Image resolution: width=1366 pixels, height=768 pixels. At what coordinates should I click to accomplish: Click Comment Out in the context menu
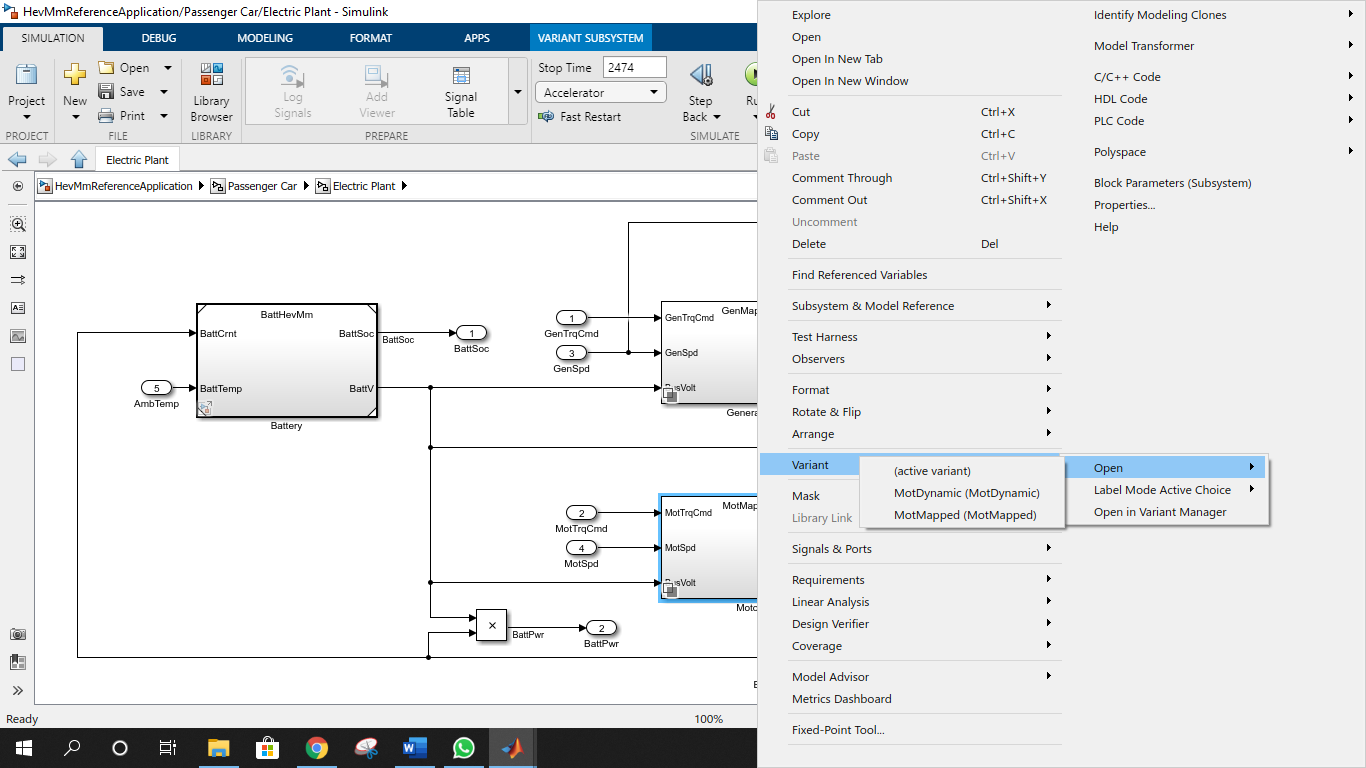tap(828, 199)
